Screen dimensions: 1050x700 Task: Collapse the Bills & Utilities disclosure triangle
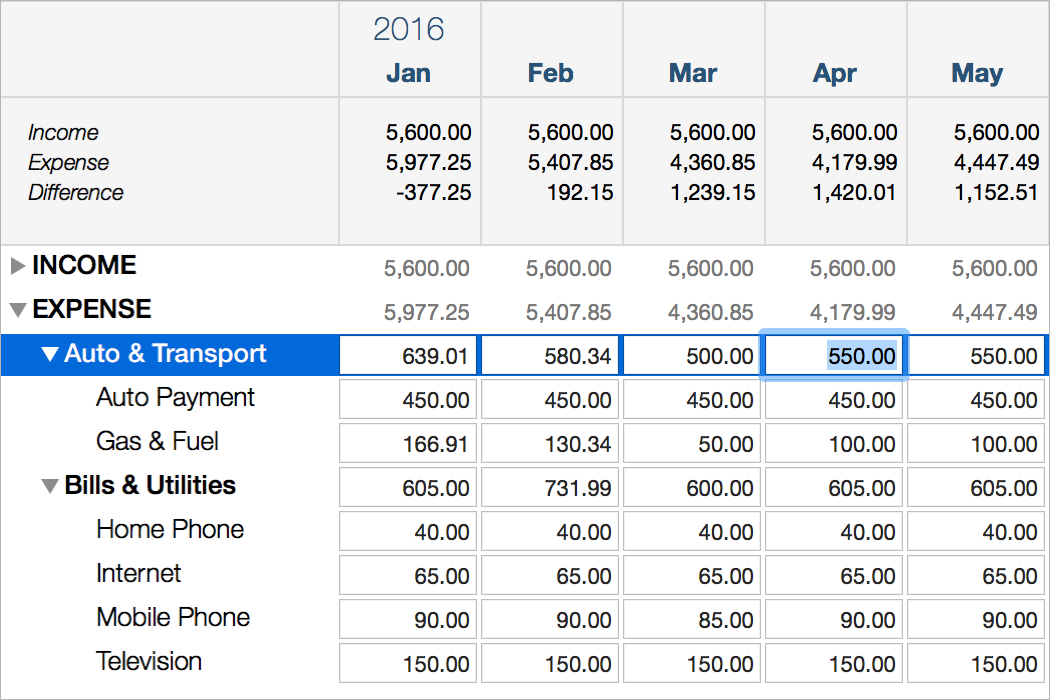(50, 486)
